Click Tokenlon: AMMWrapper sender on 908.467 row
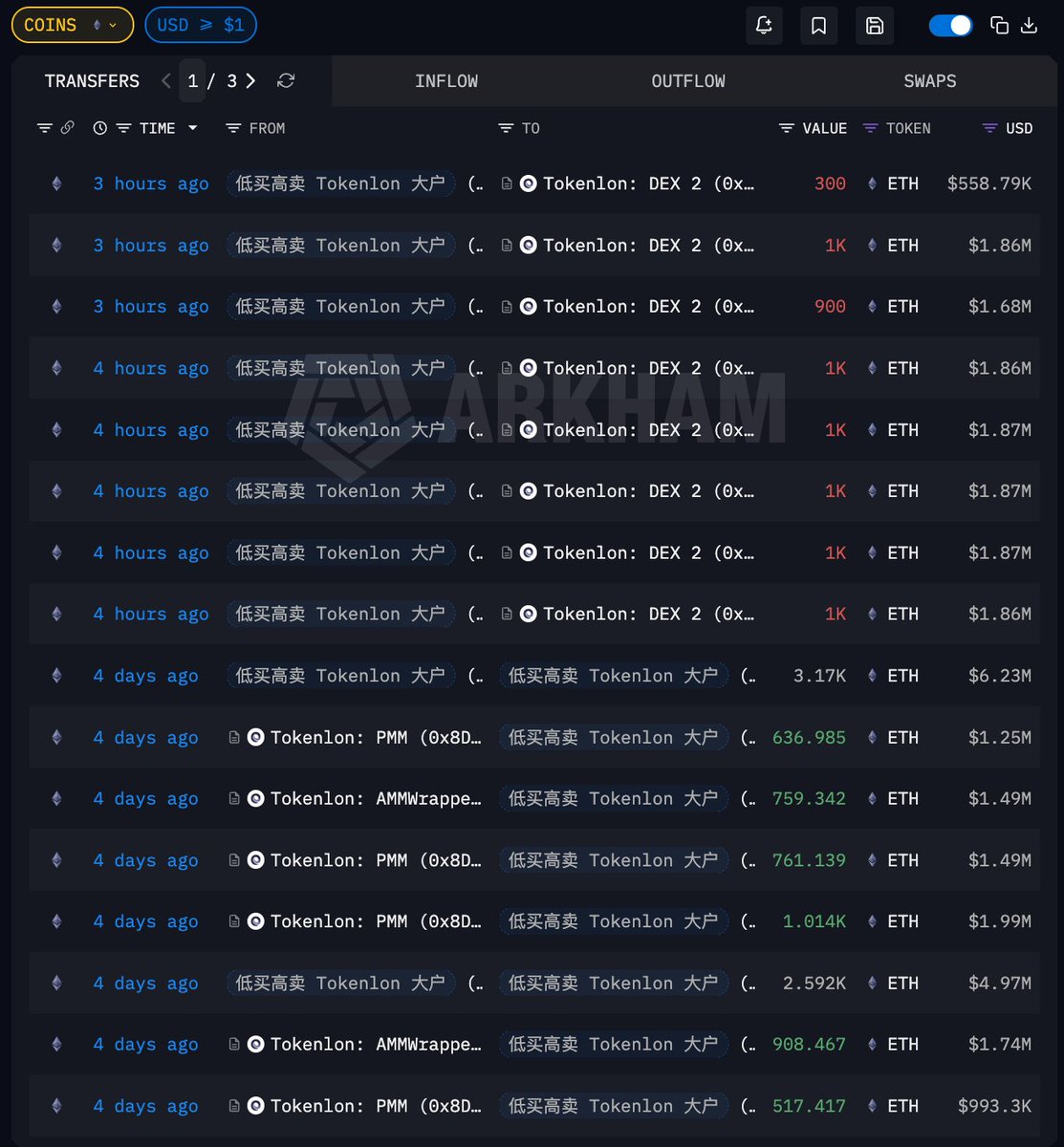The image size is (1064, 1147). (377, 1045)
